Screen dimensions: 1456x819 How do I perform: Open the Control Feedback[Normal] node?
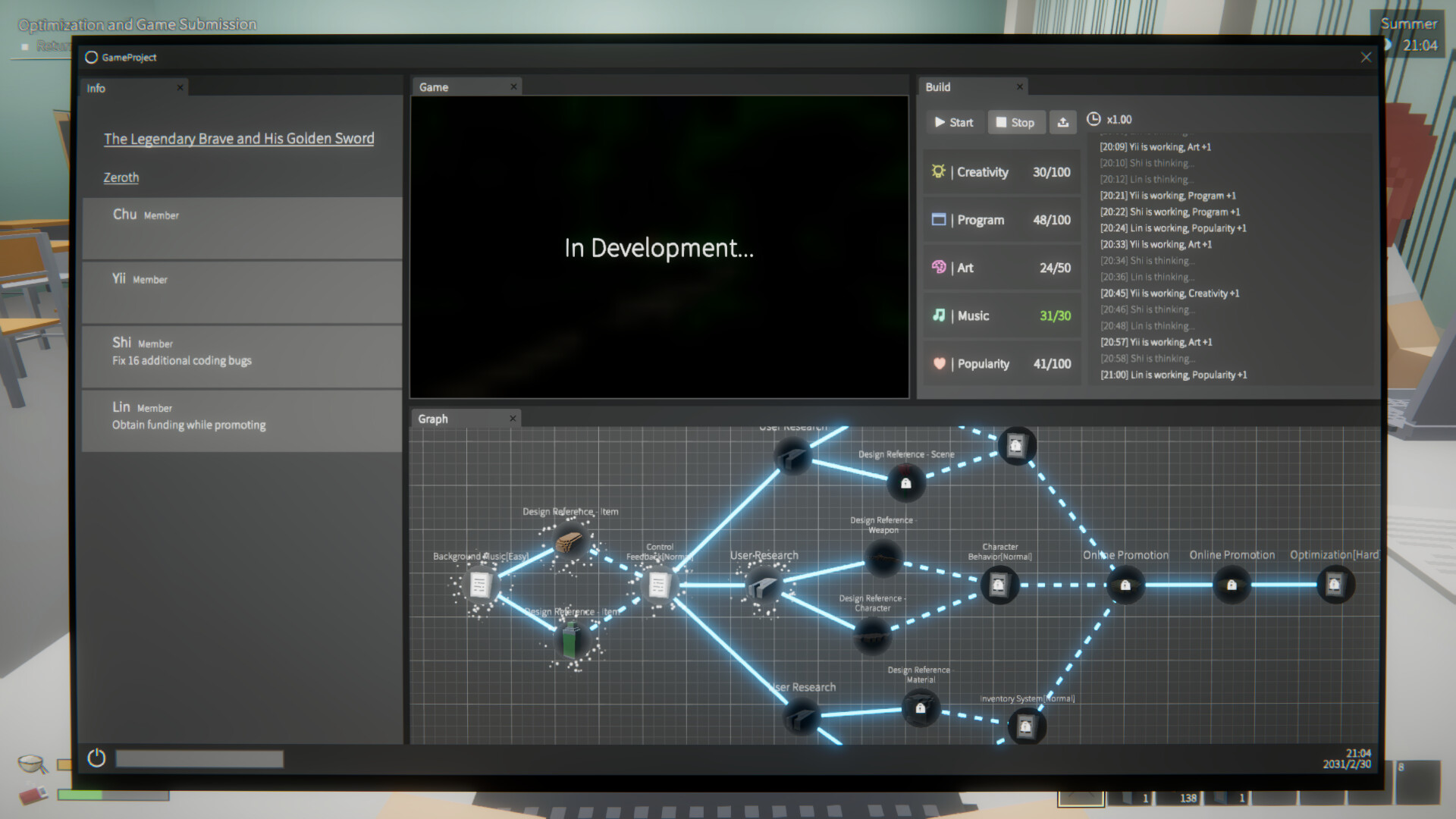659,583
